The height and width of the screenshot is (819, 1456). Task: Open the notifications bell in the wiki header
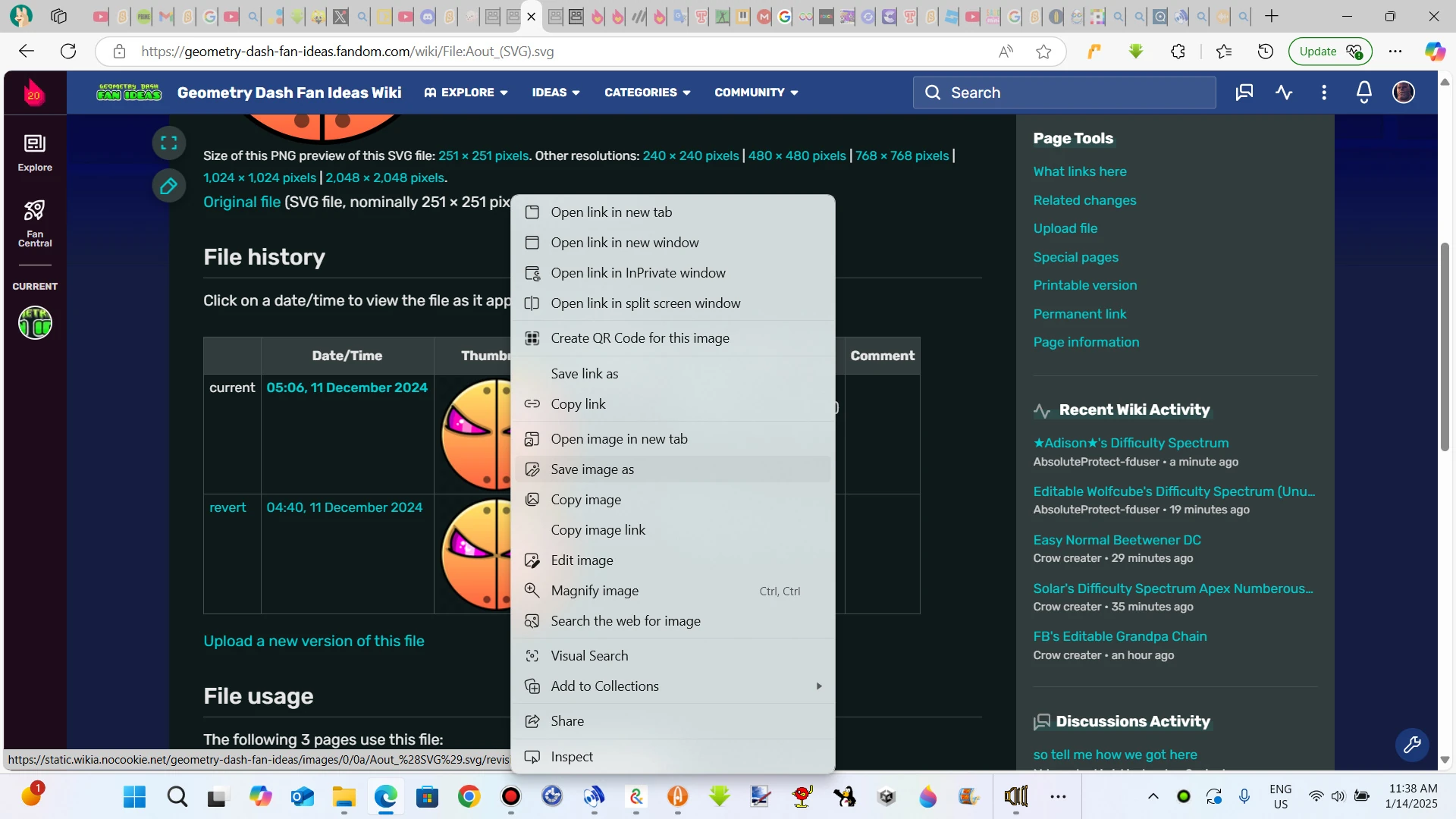click(x=1363, y=92)
